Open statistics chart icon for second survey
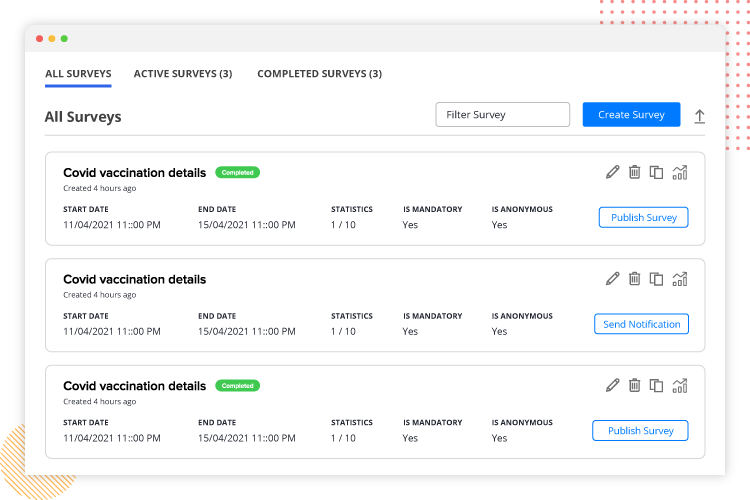The height and width of the screenshot is (500, 750). [x=680, y=279]
